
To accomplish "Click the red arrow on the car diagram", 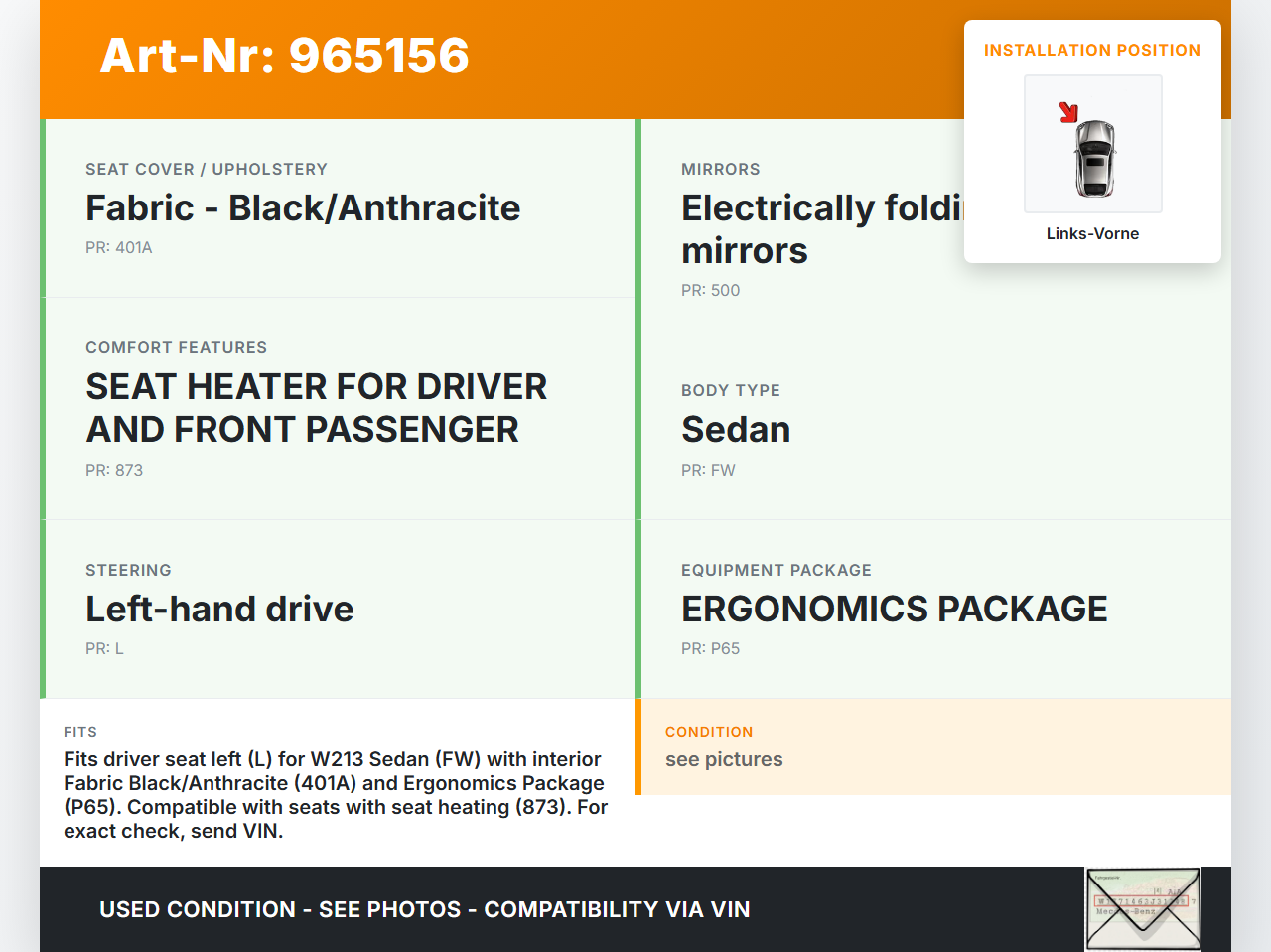I will click(x=1068, y=112).
